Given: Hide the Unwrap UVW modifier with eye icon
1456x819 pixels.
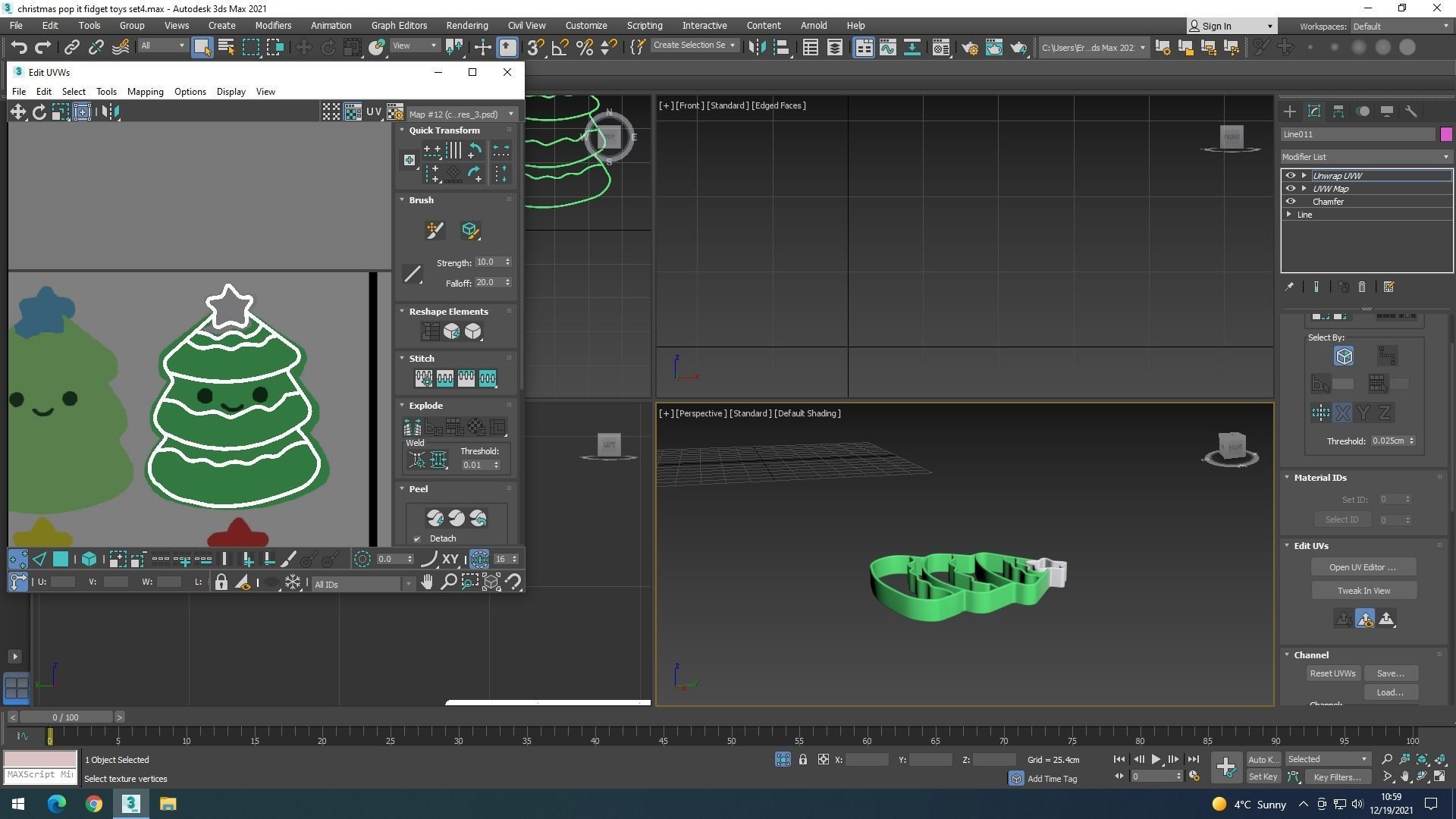Looking at the screenshot, I should (x=1290, y=176).
